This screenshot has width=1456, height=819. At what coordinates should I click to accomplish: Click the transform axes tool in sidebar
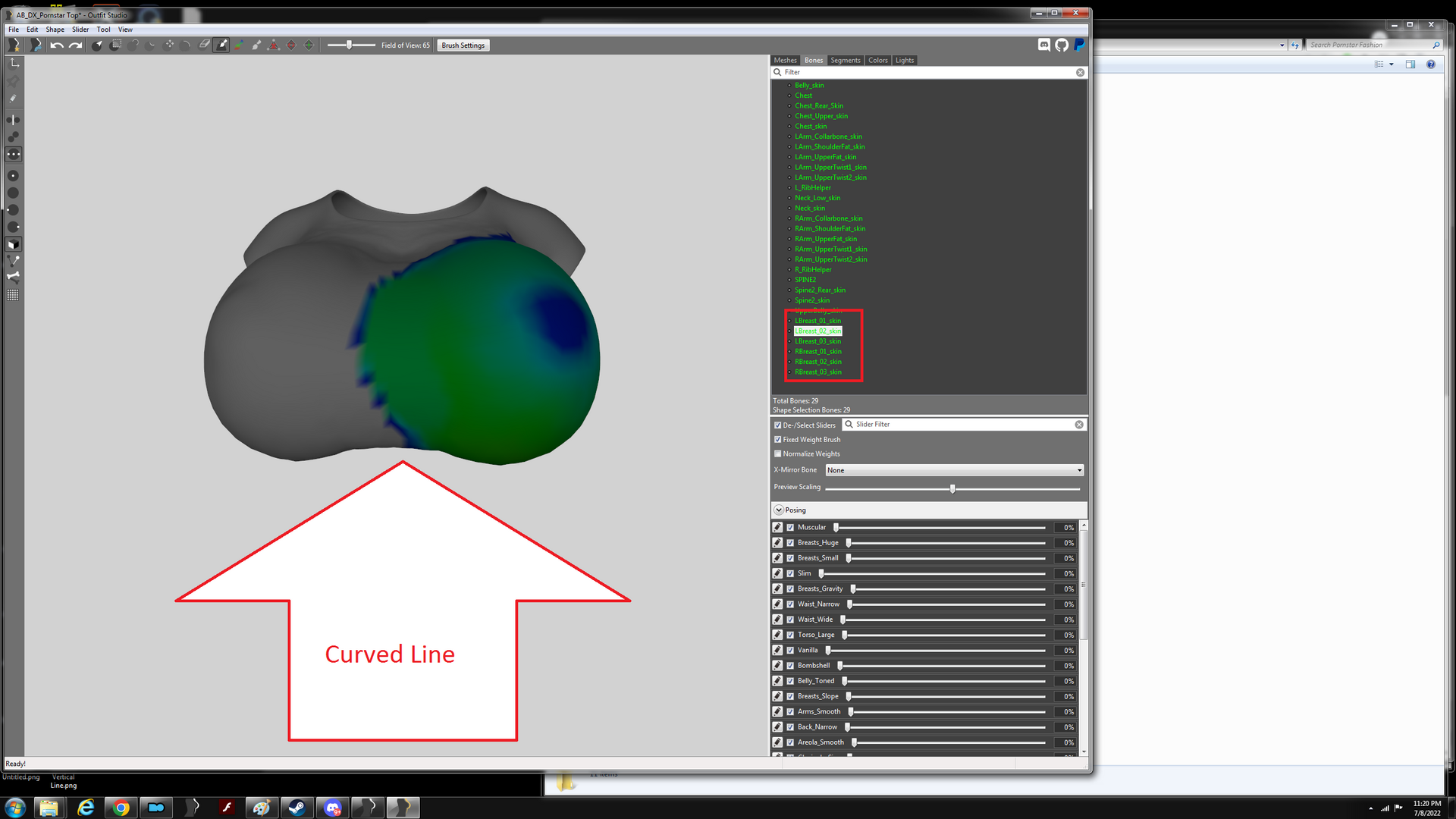point(14,63)
